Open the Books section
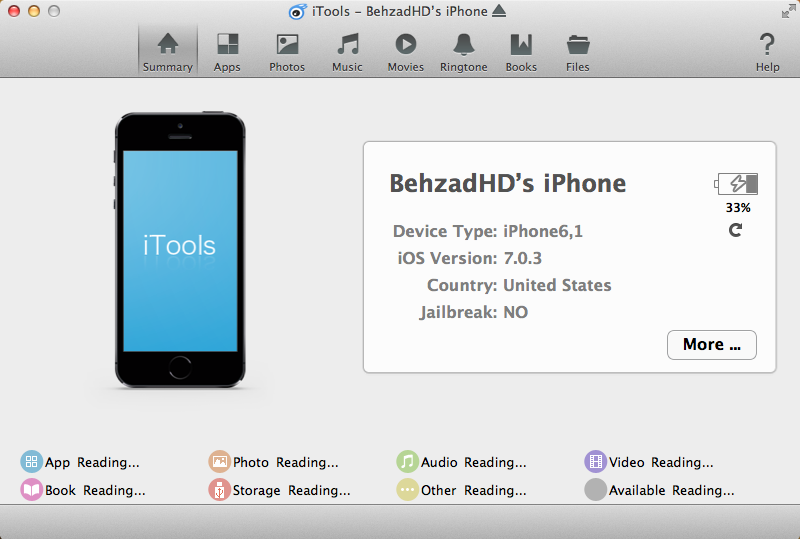 click(x=521, y=52)
